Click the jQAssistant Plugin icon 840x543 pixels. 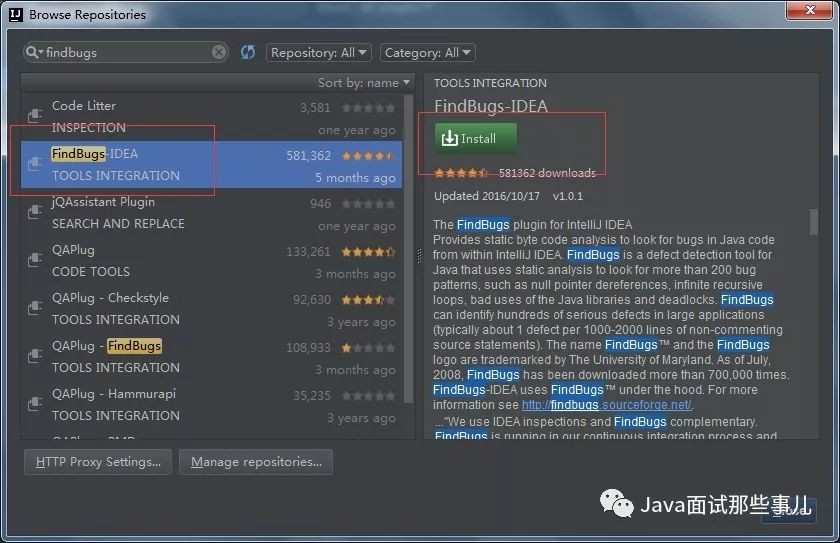click(x=35, y=212)
